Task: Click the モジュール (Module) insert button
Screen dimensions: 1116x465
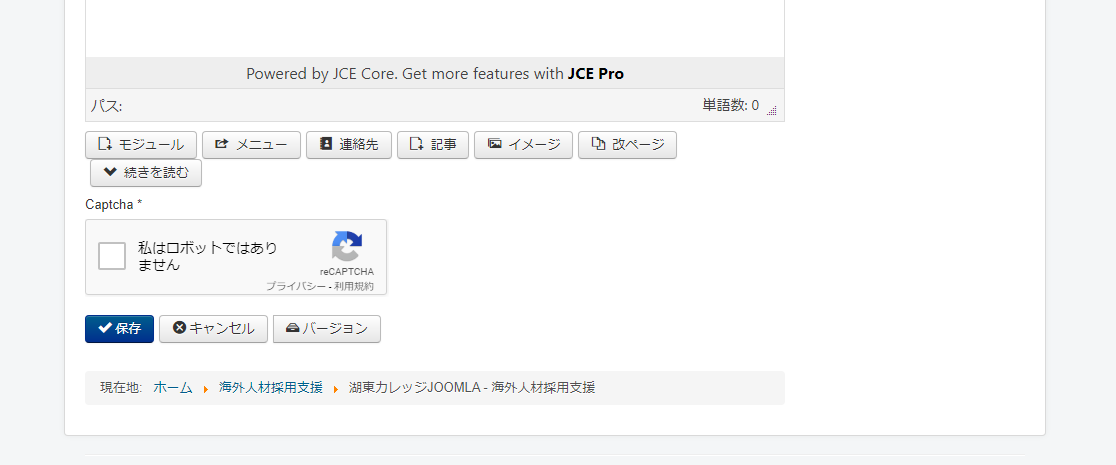Action: [x=141, y=145]
